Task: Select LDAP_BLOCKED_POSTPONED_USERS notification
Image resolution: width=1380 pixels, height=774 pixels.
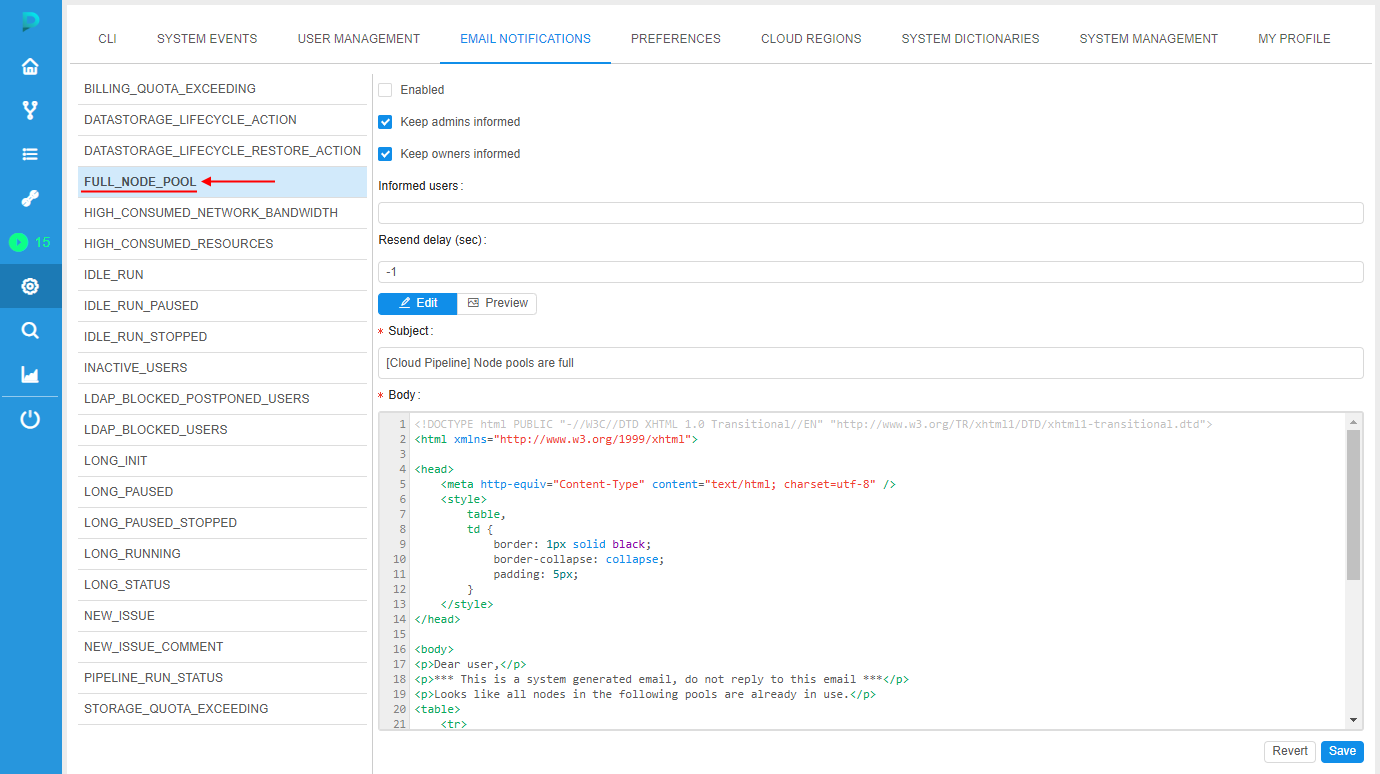Action: [x=222, y=399]
